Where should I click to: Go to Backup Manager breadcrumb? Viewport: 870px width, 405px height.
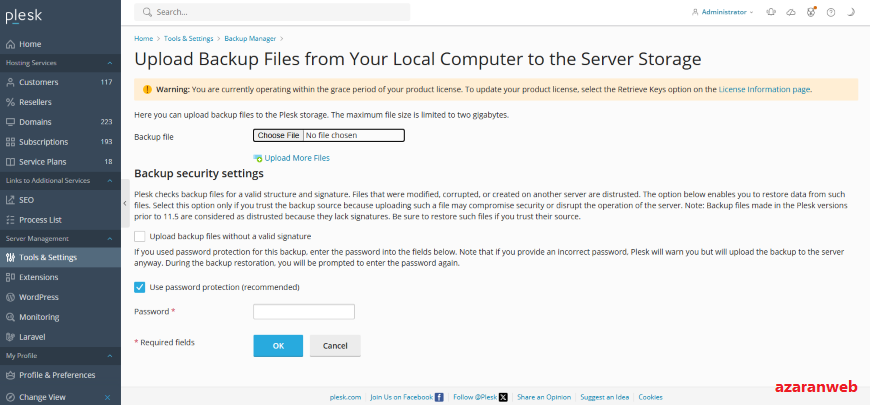250,39
